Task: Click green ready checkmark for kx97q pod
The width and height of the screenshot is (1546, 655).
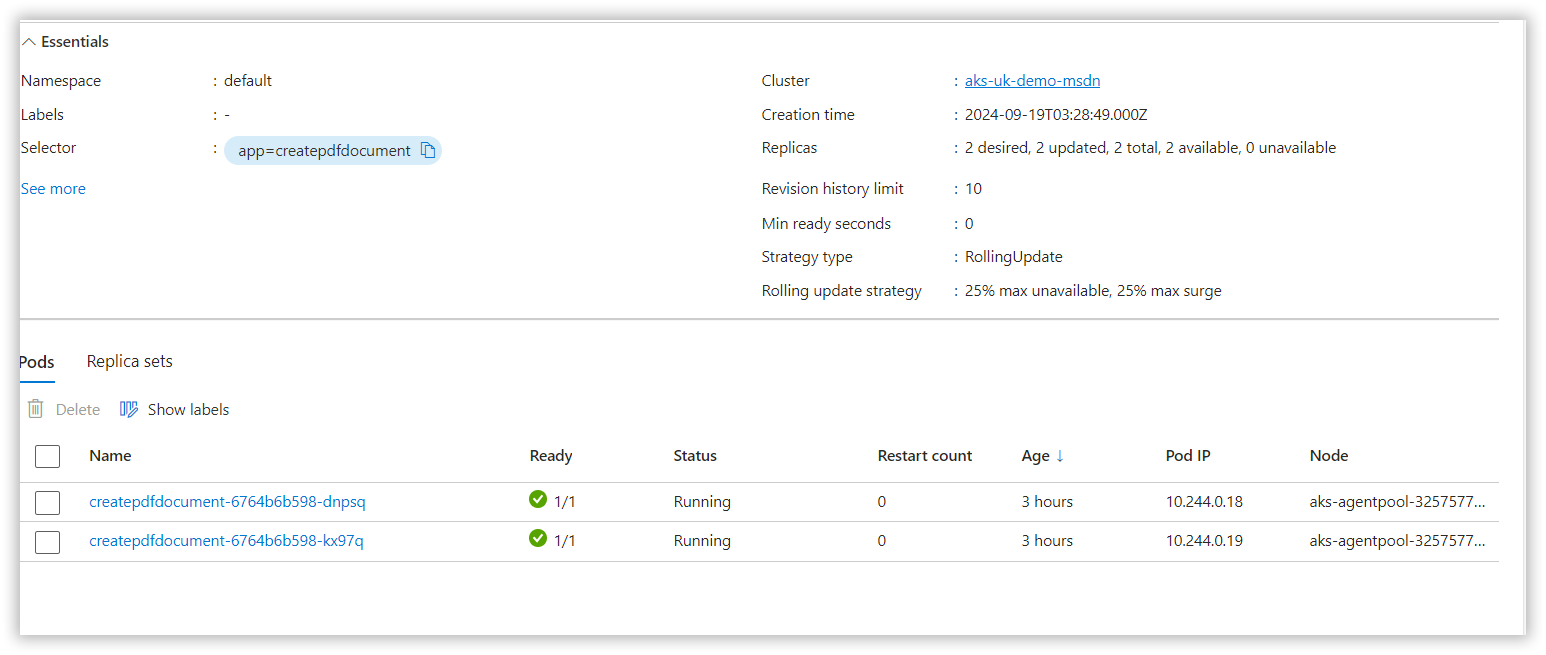Action: pos(538,538)
